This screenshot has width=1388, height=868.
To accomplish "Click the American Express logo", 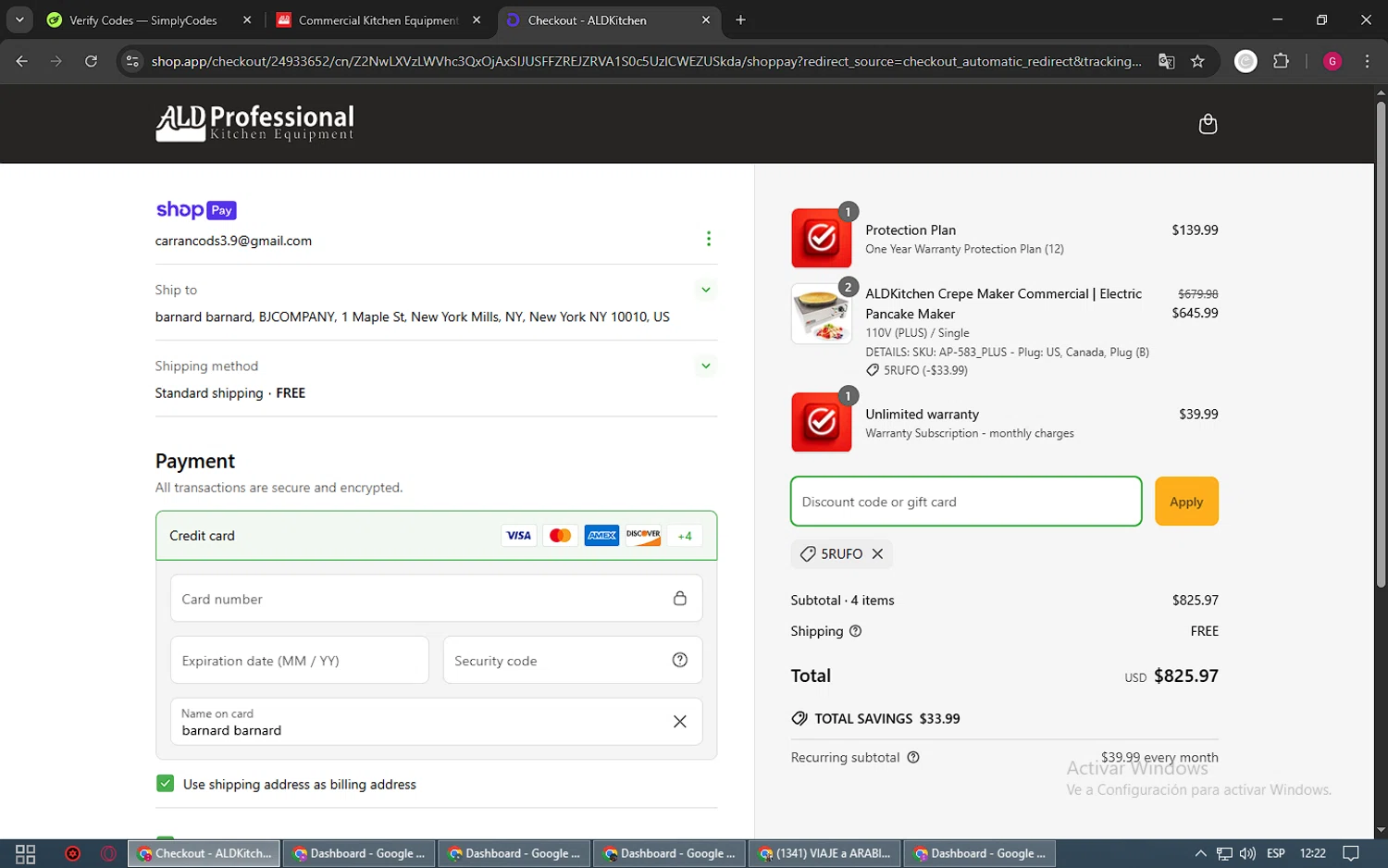I will (601, 535).
